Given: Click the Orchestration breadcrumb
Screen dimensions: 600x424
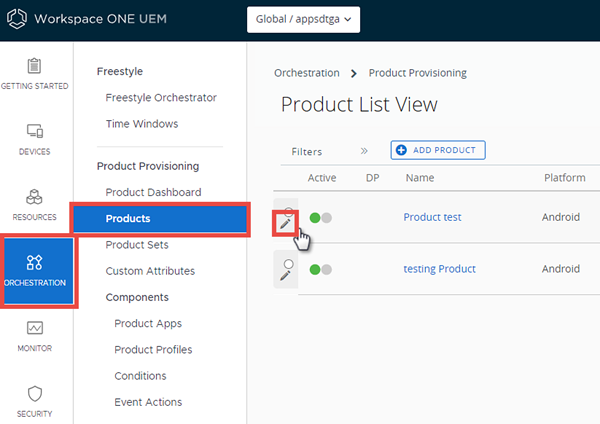Looking at the screenshot, I should point(307,73).
